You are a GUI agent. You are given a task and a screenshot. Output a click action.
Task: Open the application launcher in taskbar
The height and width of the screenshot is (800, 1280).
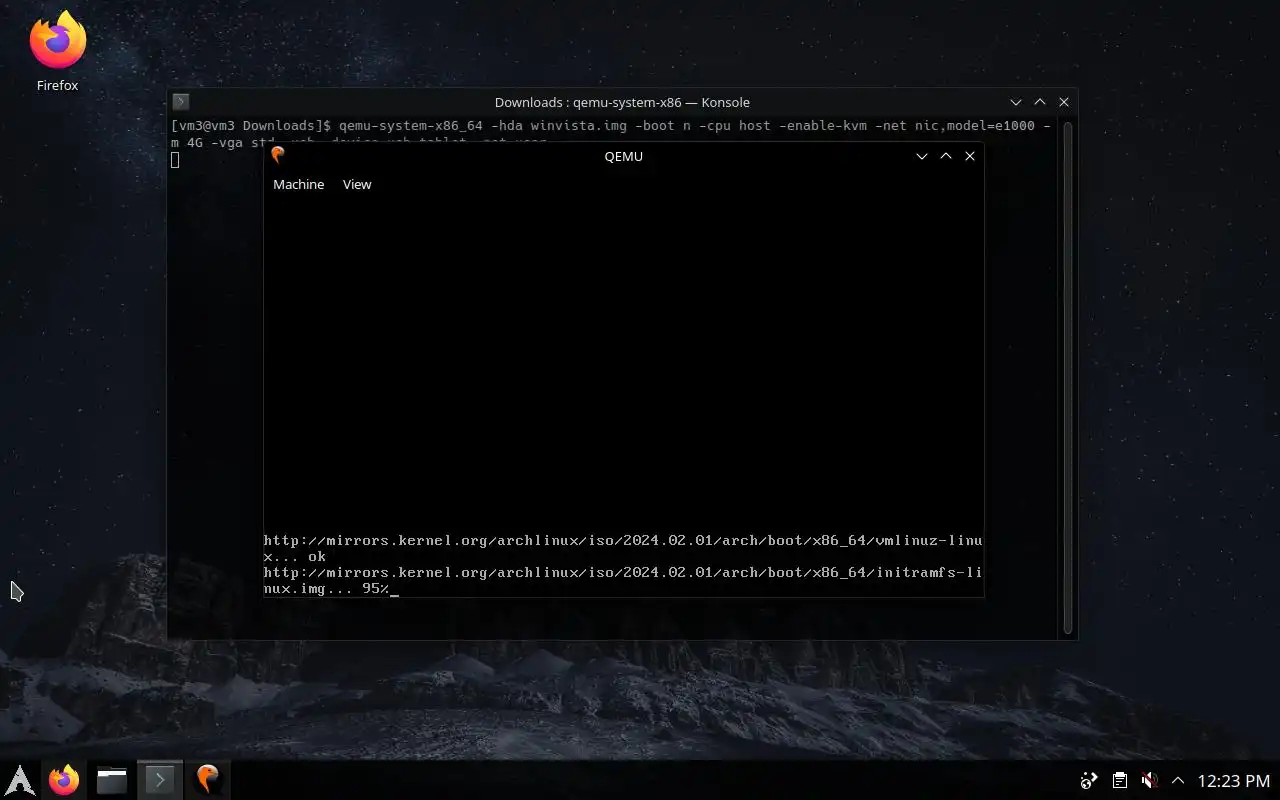point(20,779)
